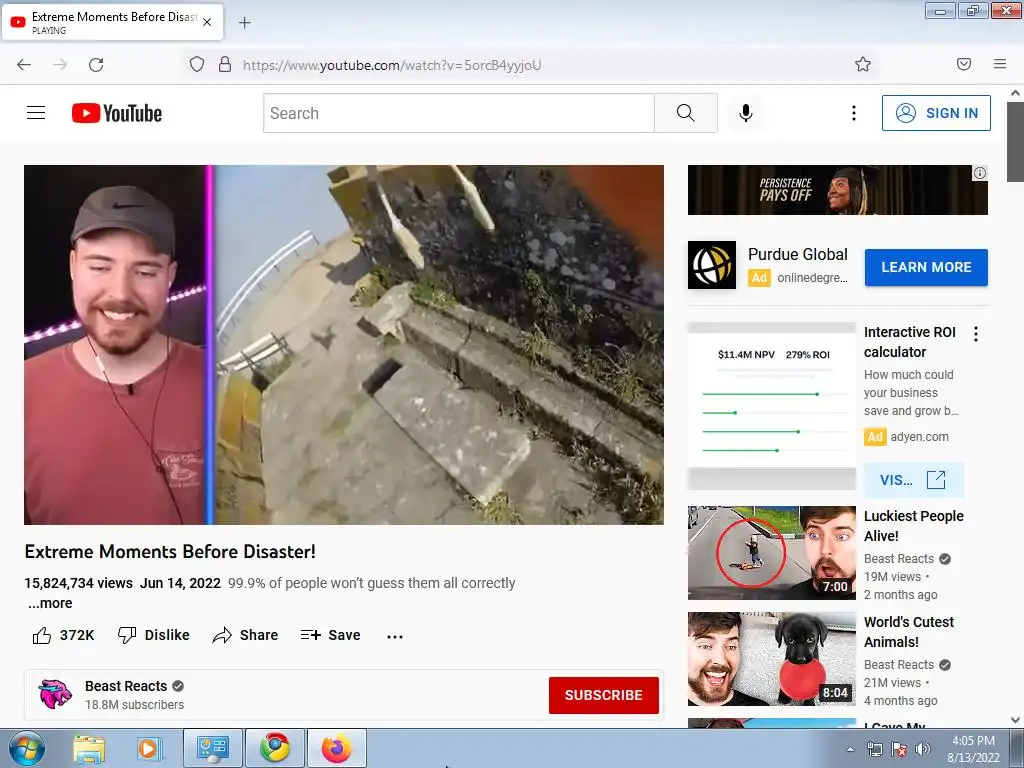Open World's Cutest Animals! thumbnail
This screenshot has width=1024, height=768.
(x=771, y=658)
